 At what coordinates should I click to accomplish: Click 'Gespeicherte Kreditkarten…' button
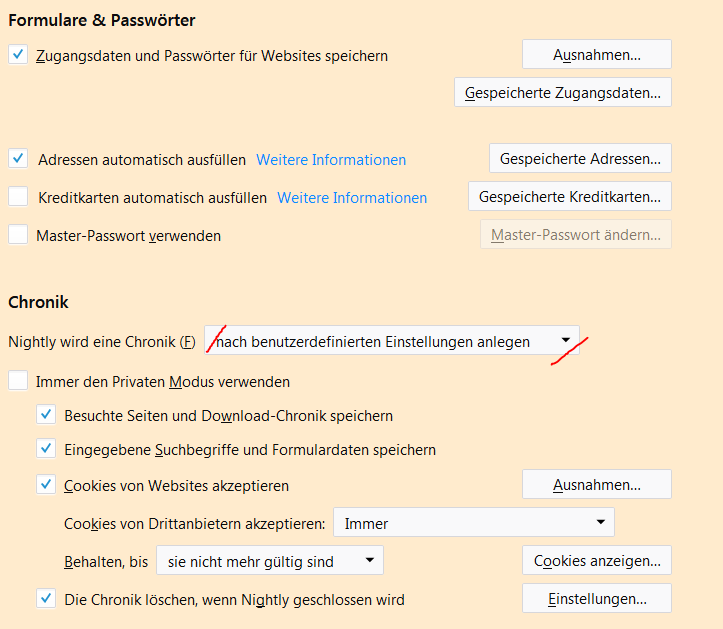tap(569, 196)
